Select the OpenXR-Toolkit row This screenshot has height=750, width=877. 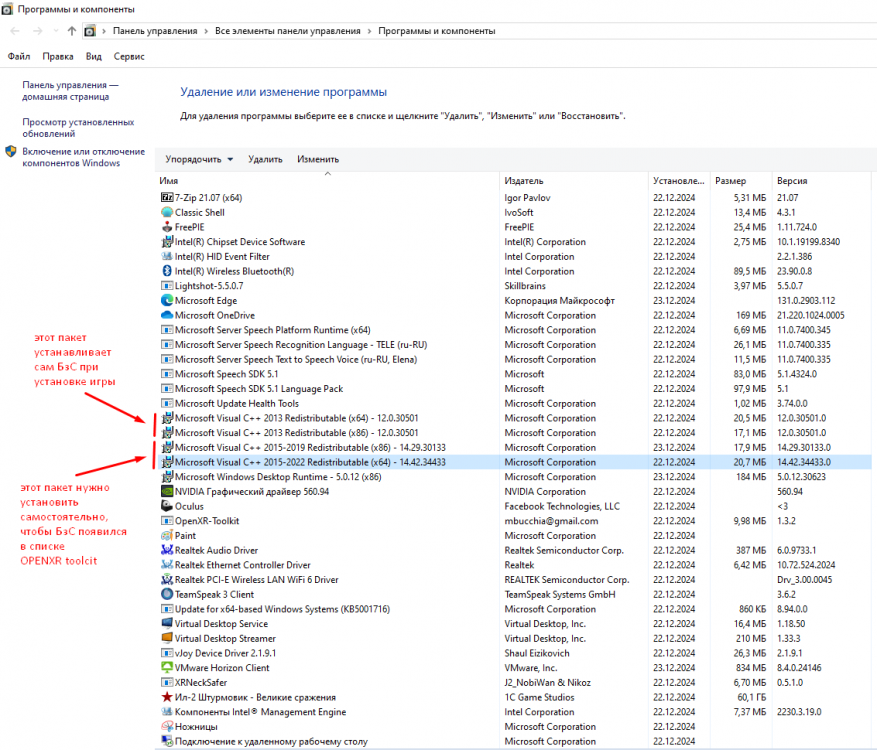(207, 521)
